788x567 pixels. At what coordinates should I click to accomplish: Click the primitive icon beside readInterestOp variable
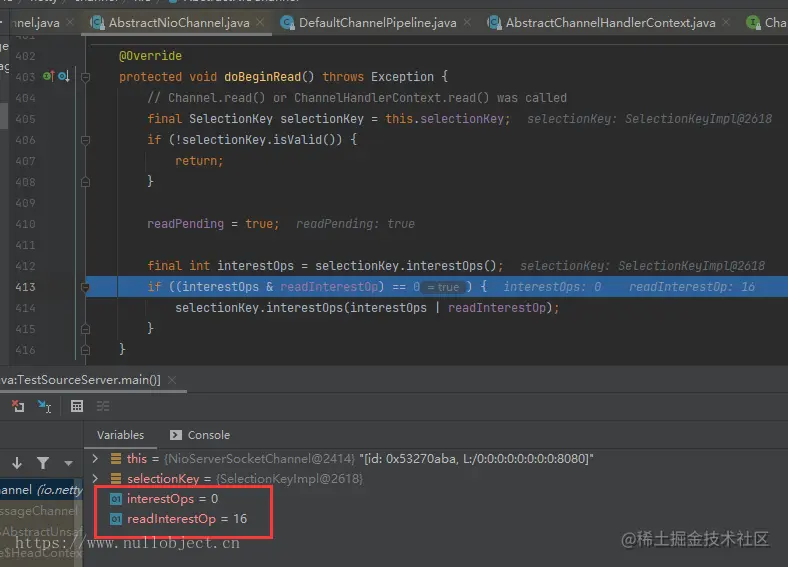click(116, 519)
